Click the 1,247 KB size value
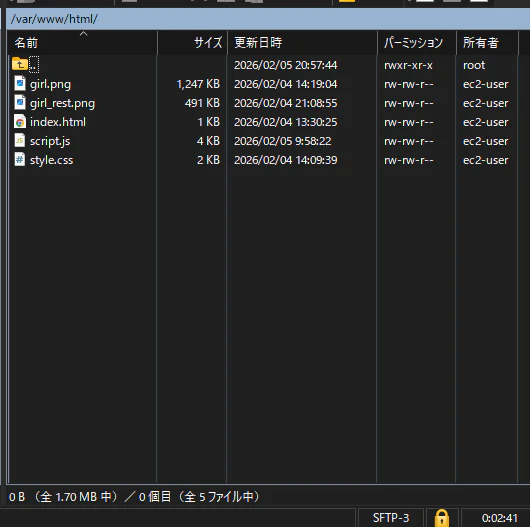 [198, 84]
